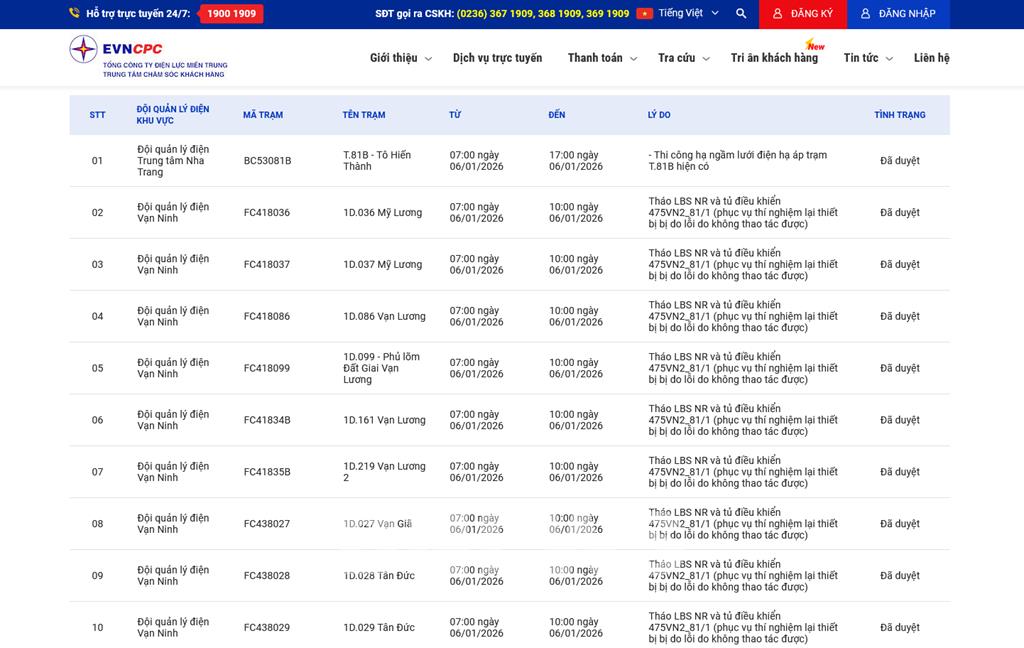Click the phone support icon
Viewport: 1024px width, 648px height.
(x=75, y=14)
